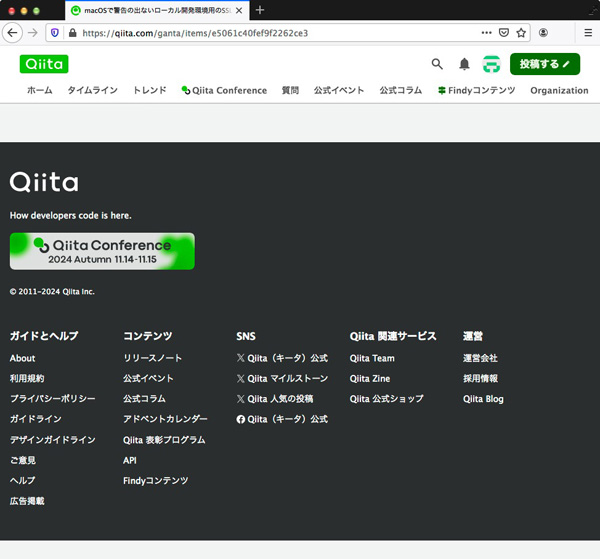Viewport: 600px width, 559px height.
Task: Open Firefox hamburger menu
Action: coord(588,32)
